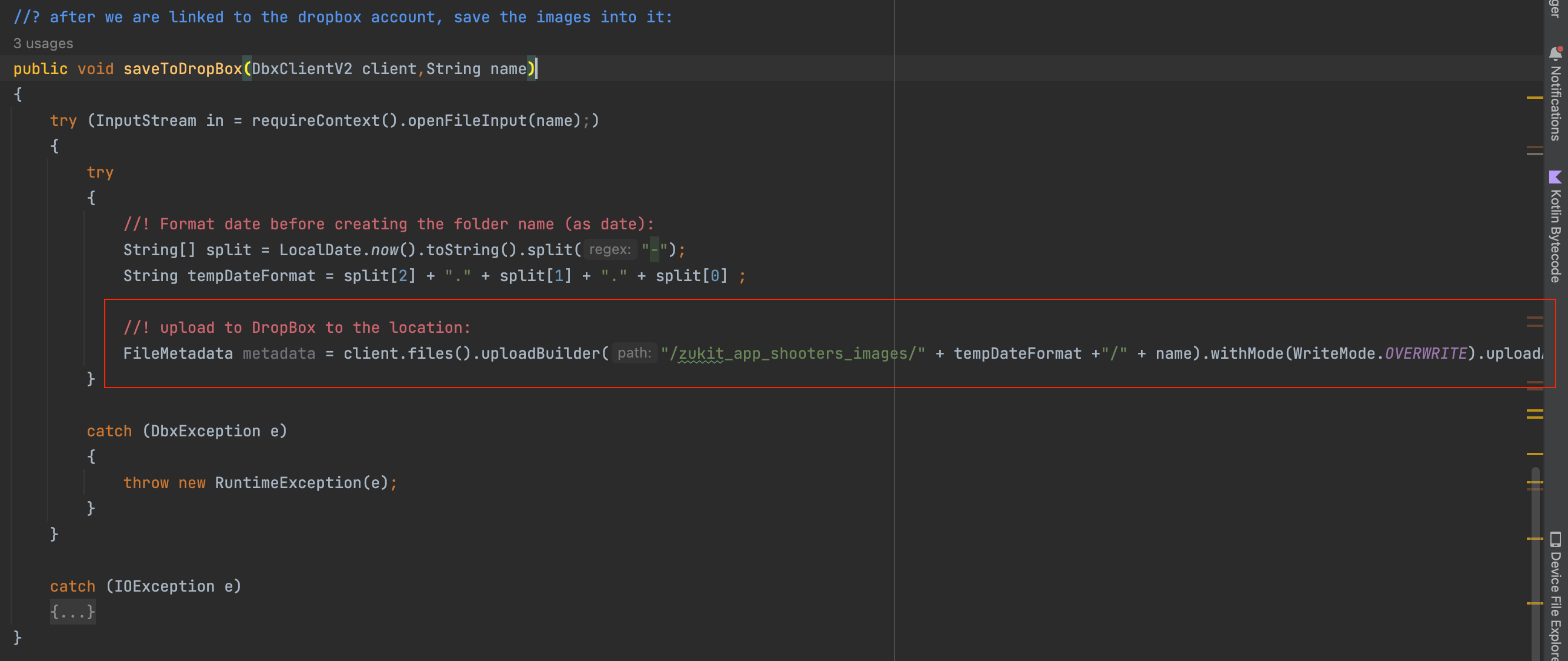Click the LocalDate class reference

320,249
